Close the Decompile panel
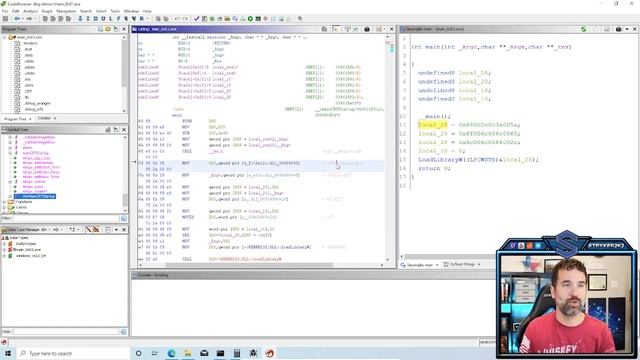This screenshot has height=360, width=640. pyautogui.click(x=634, y=29)
